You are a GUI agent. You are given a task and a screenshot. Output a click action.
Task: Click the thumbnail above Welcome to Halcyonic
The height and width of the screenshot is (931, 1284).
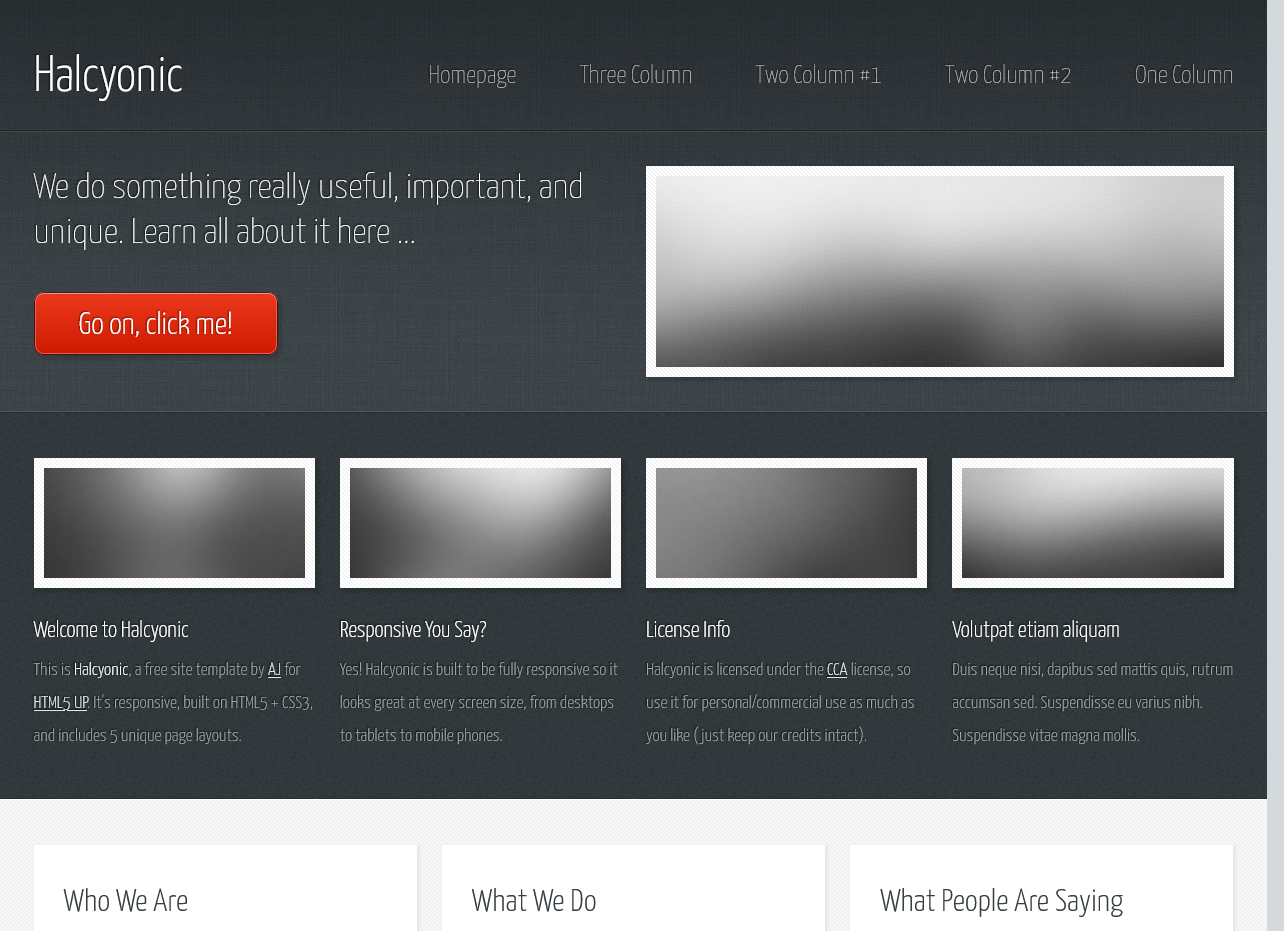[174, 523]
